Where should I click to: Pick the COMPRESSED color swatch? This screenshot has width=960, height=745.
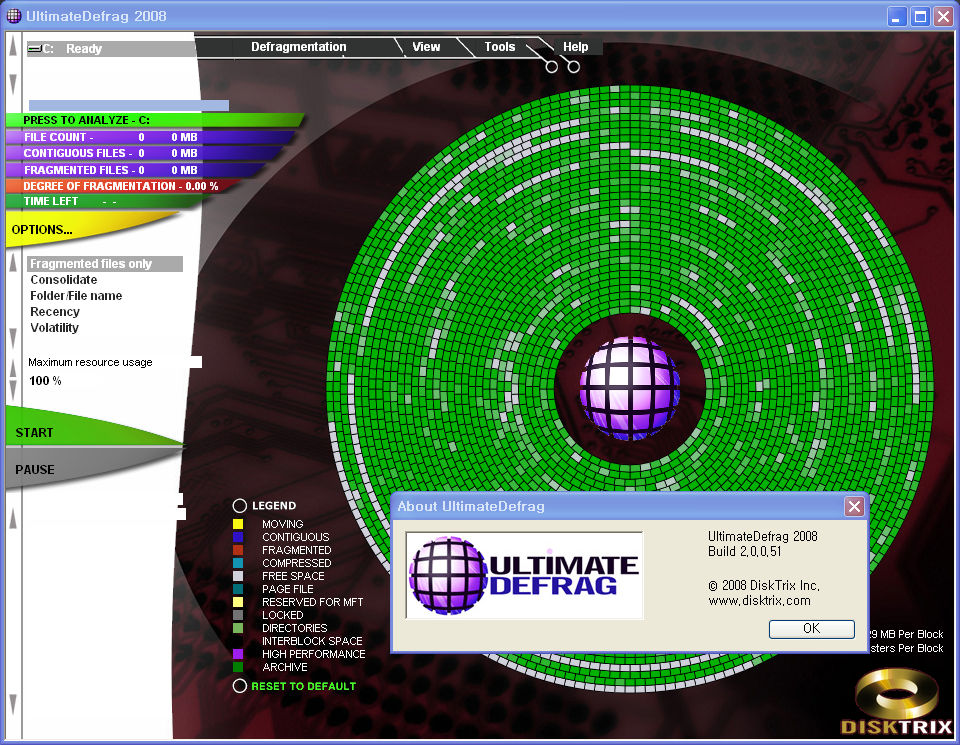[238, 563]
